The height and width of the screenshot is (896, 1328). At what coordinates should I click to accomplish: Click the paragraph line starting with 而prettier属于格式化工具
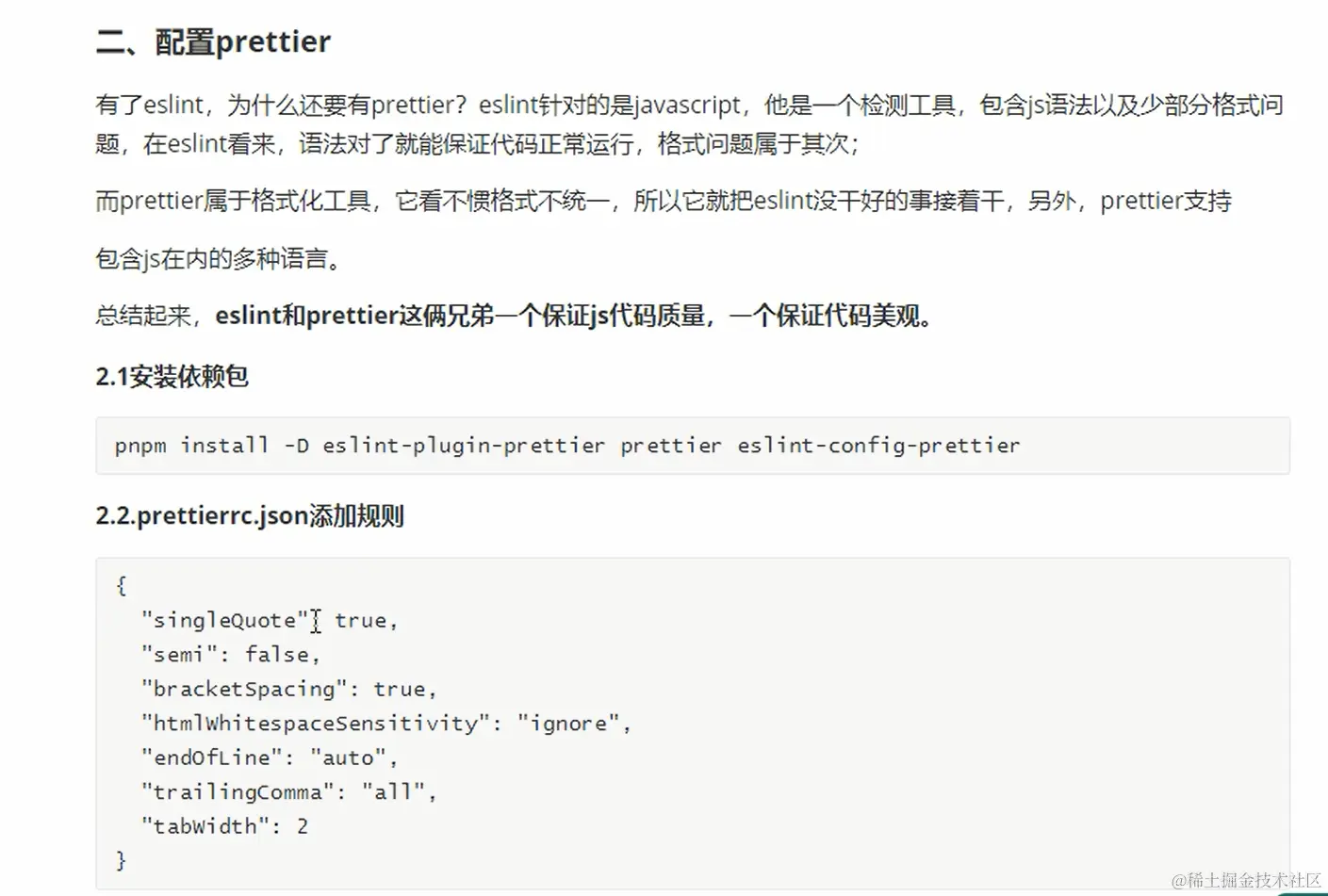click(x=663, y=201)
